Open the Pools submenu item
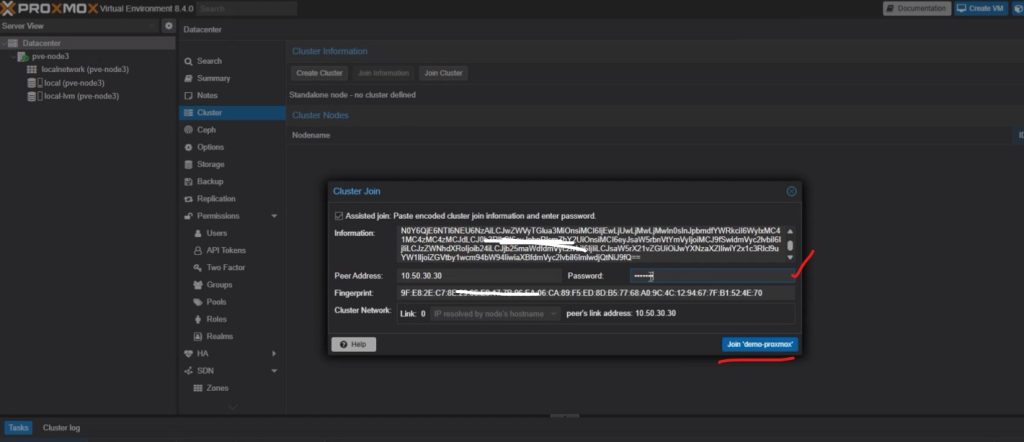This screenshot has width=1024, height=442. [217, 302]
